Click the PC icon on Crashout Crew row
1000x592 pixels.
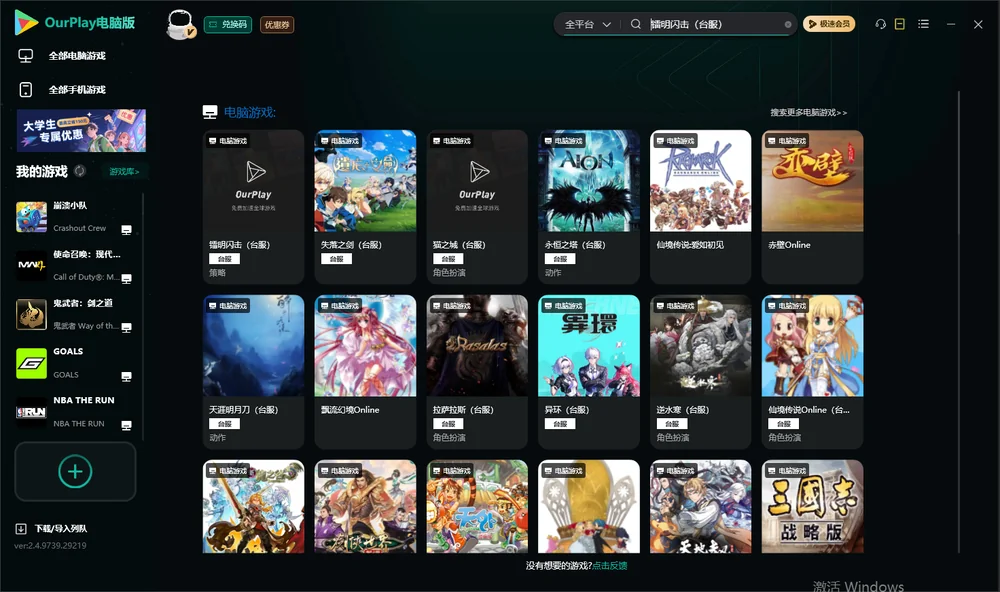tap(126, 230)
